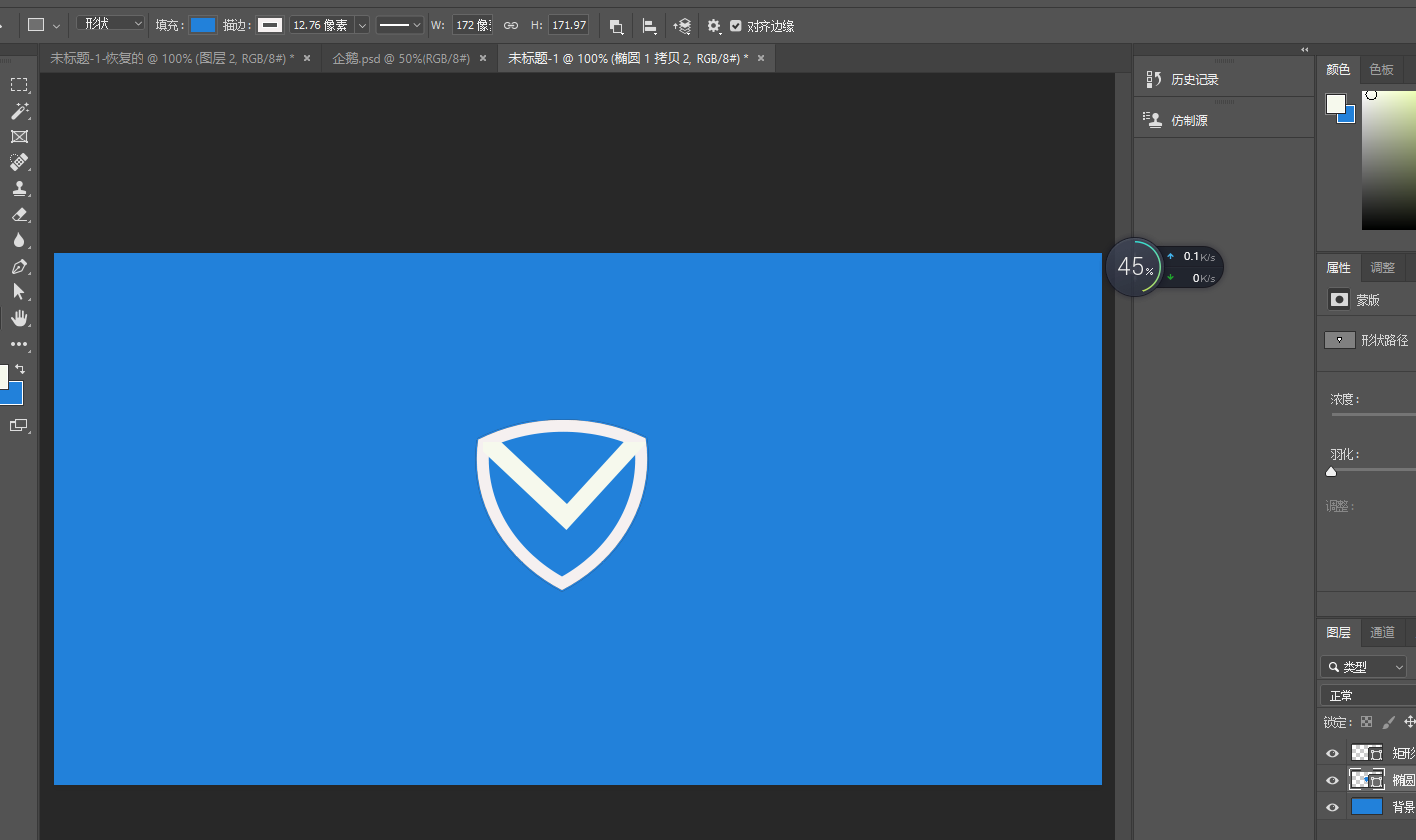
Task: Change screen mode from the toolbar
Action: click(19, 425)
